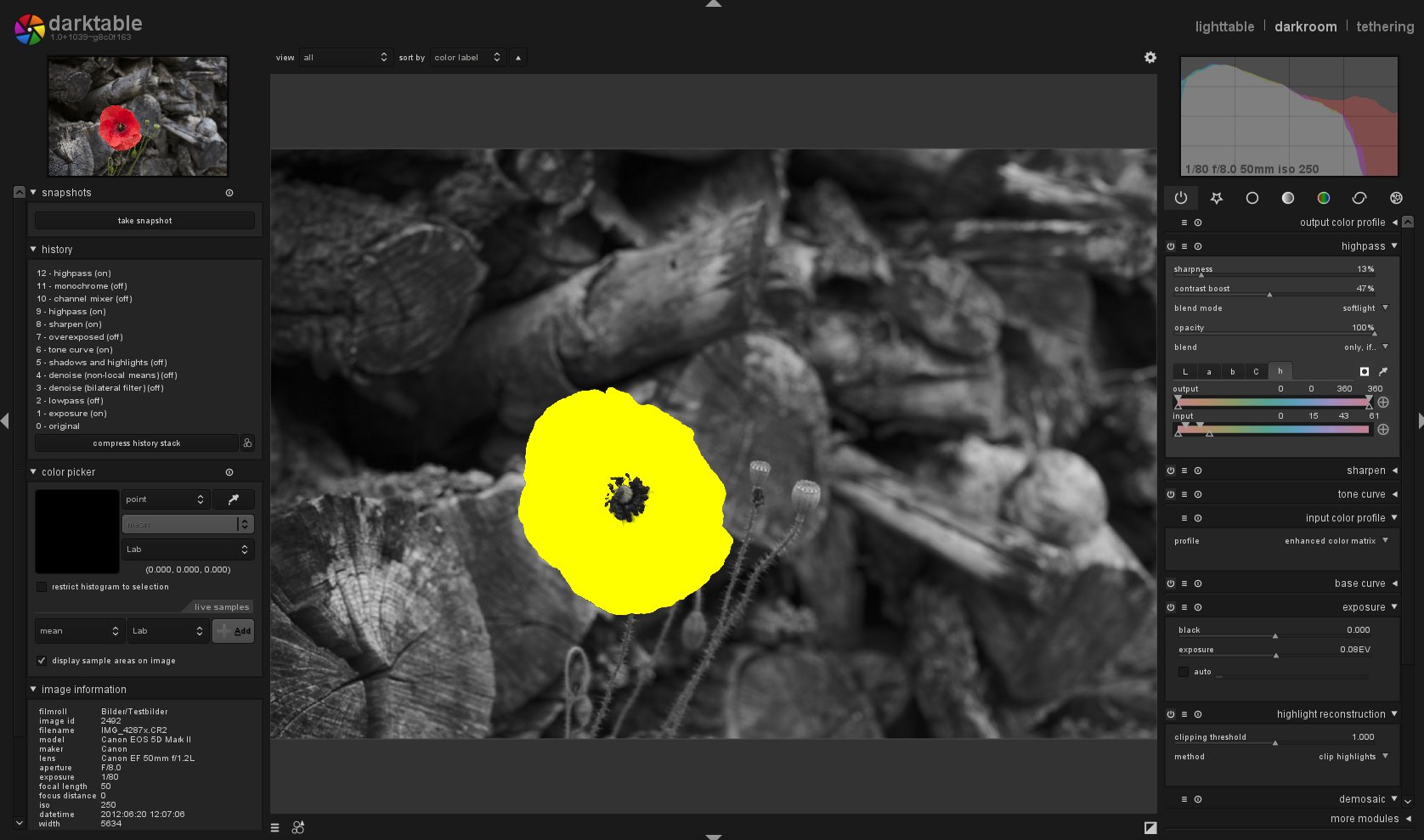
Task: Toggle over/under exposure indicator icon
Action: 1150,827
